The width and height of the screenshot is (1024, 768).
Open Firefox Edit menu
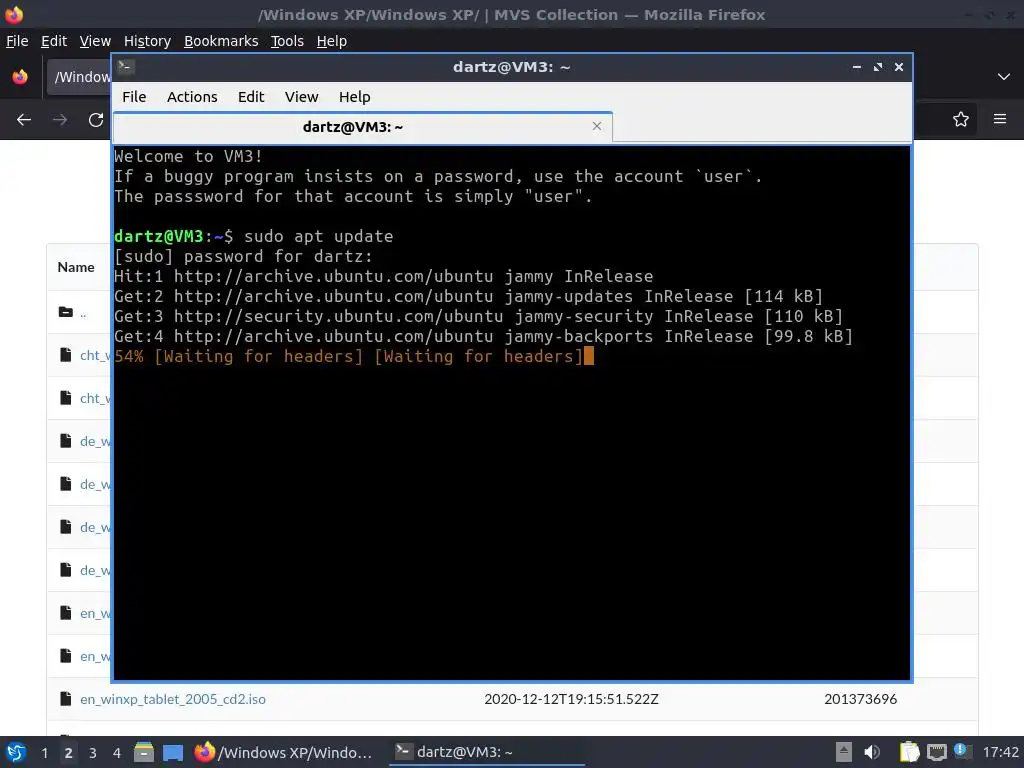point(54,41)
